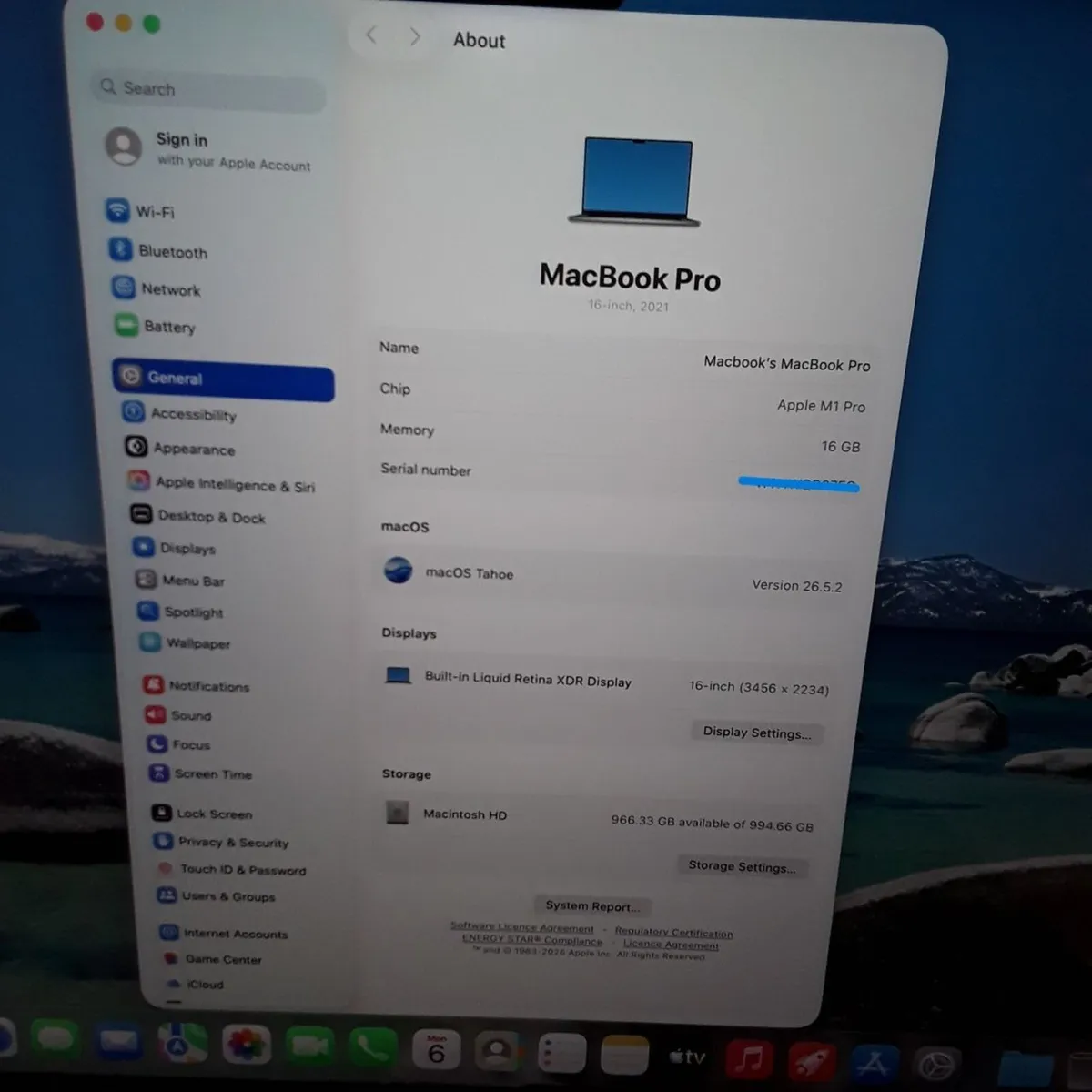The width and height of the screenshot is (1092, 1092).
Task: Open the Displays sidebar item
Action: 175,548
